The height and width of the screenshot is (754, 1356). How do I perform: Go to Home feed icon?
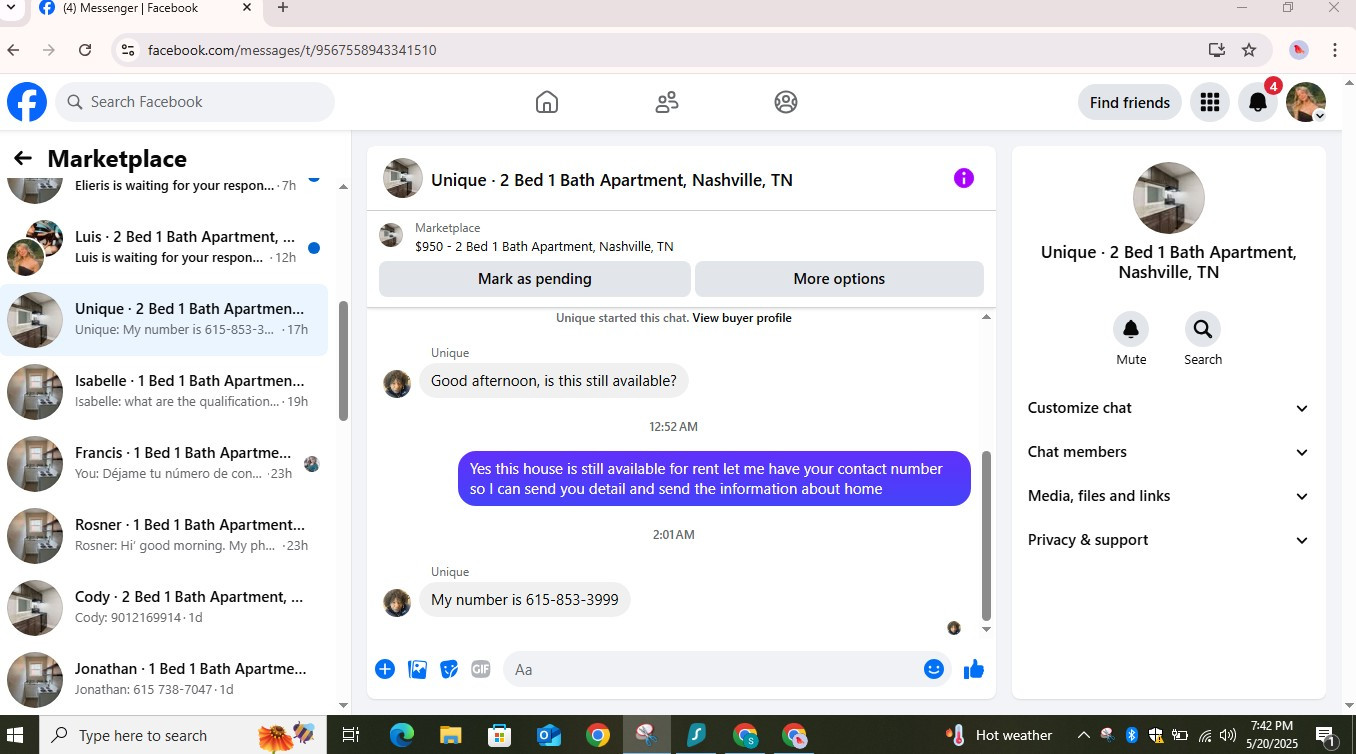(x=546, y=102)
